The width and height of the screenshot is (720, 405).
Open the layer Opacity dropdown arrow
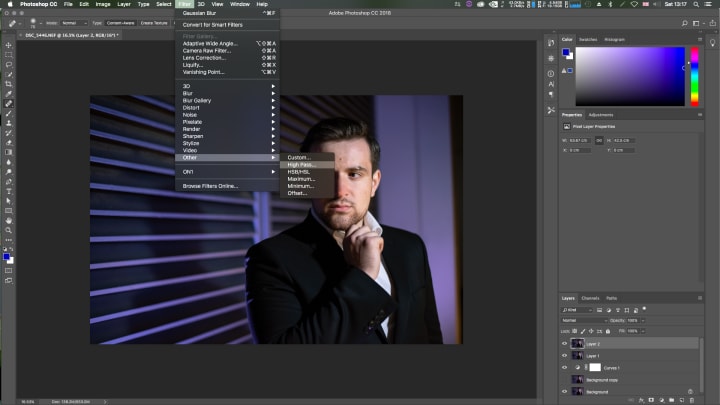[643, 321]
